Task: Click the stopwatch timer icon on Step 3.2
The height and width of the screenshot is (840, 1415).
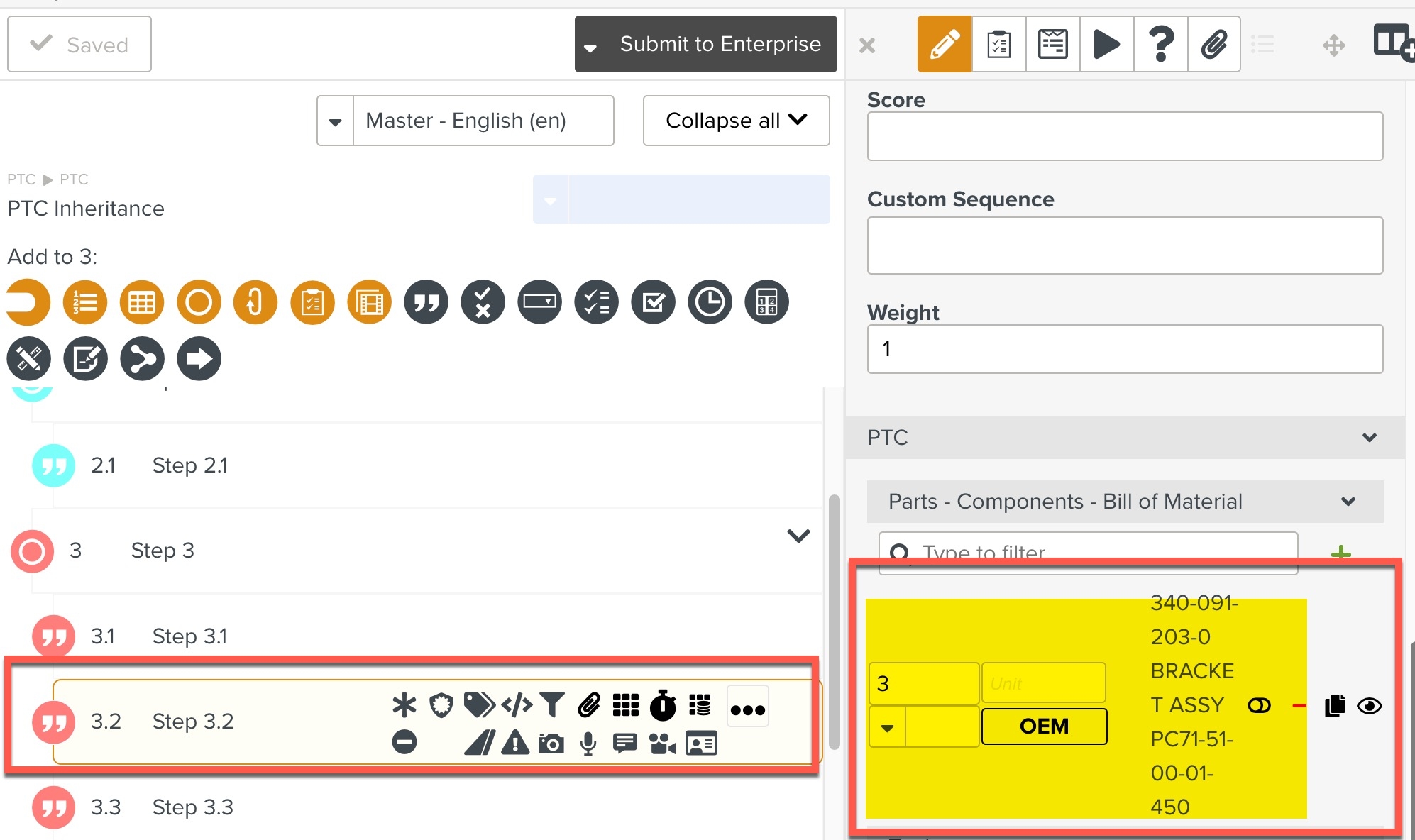Action: coord(662,705)
